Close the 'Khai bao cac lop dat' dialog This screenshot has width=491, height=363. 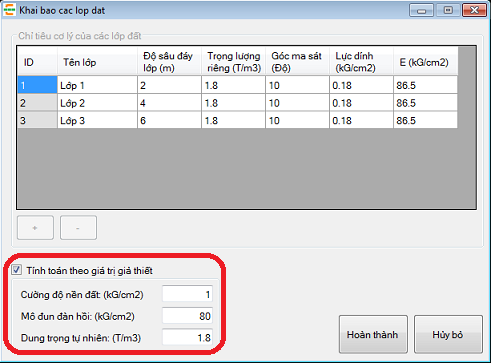[475, 10]
